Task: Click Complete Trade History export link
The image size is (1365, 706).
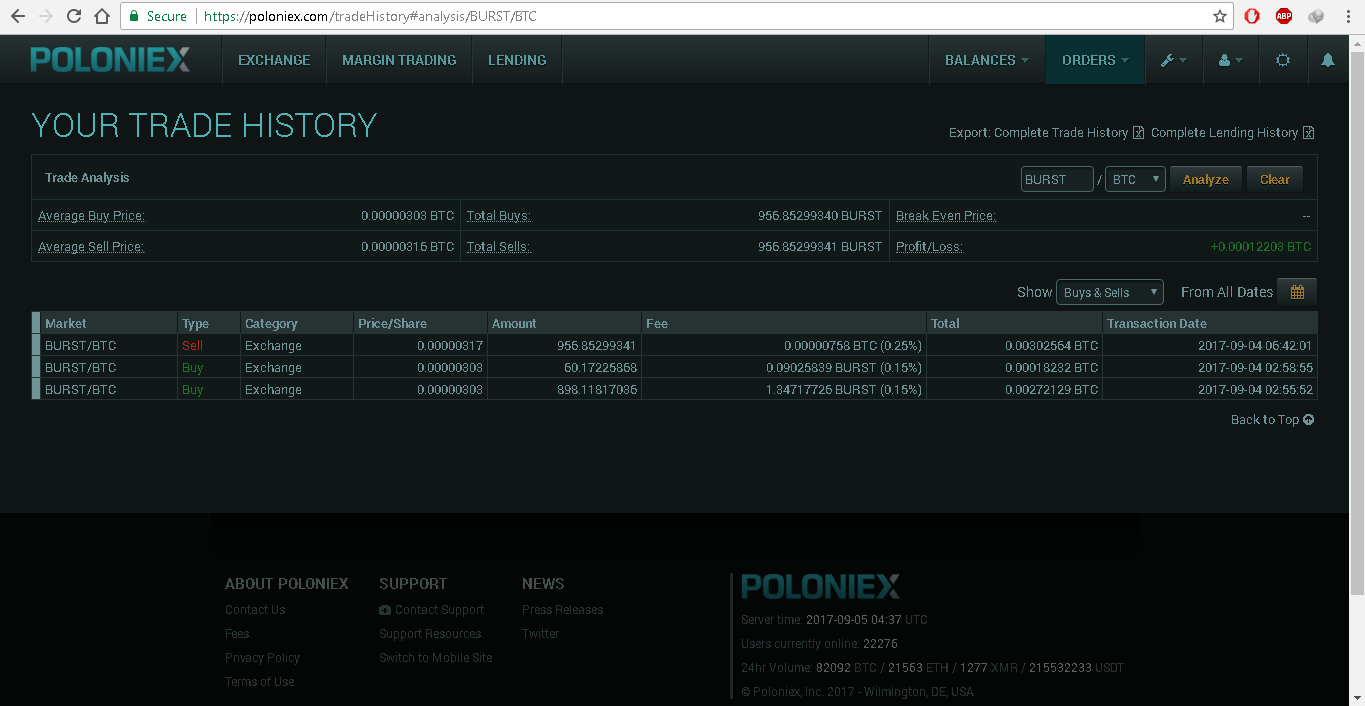Action: pos(1061,133)
